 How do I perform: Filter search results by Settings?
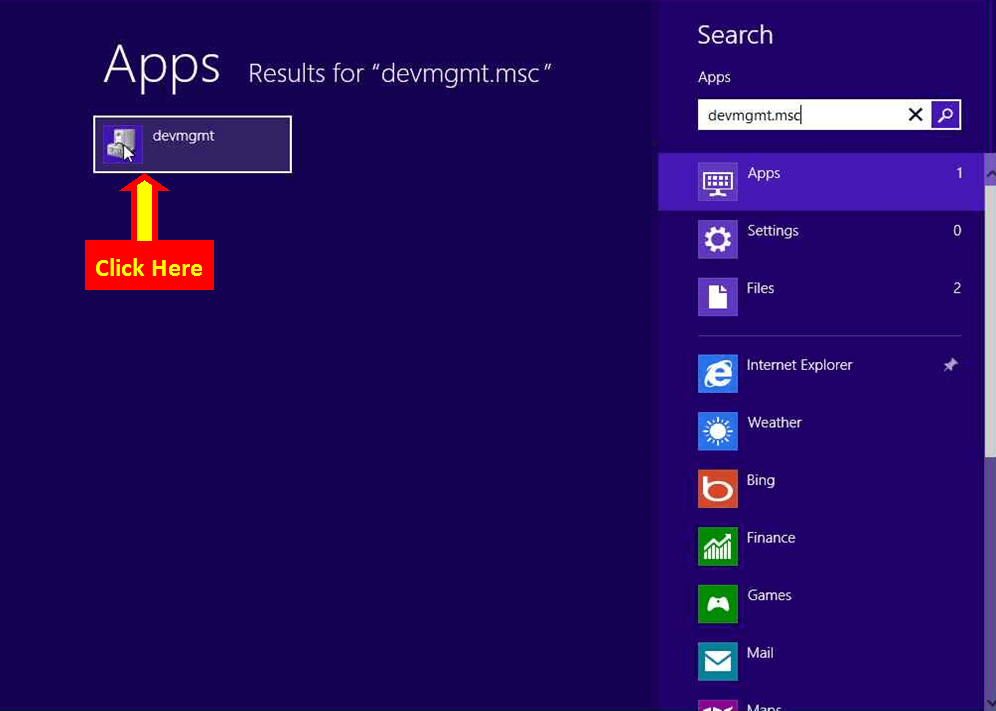[773, 231]
